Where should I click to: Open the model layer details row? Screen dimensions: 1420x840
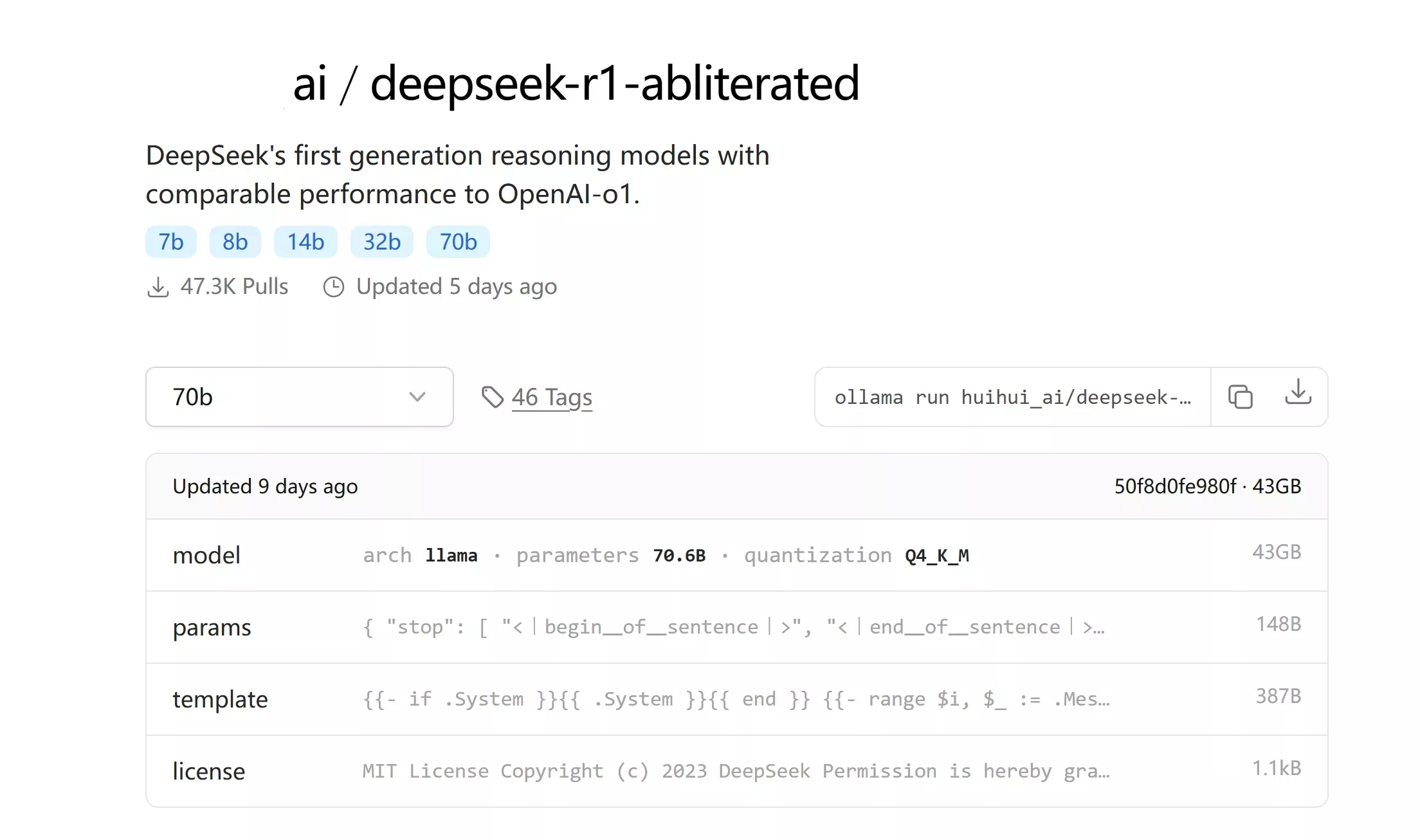pyautogui.click(x=707, y=555)
